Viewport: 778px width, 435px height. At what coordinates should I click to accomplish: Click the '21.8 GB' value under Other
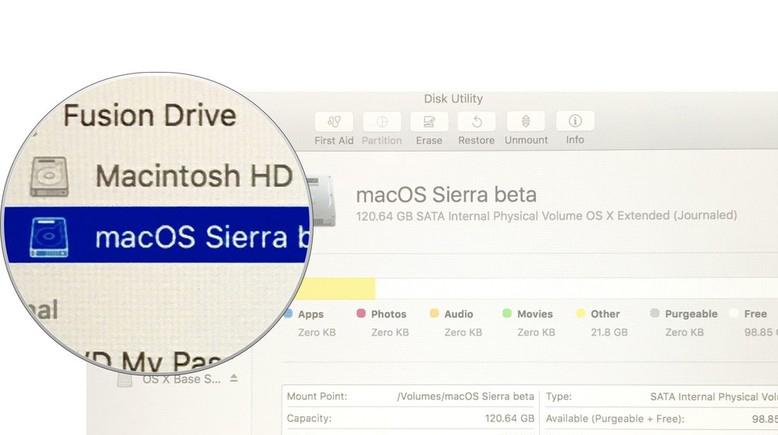pos(609,332)
